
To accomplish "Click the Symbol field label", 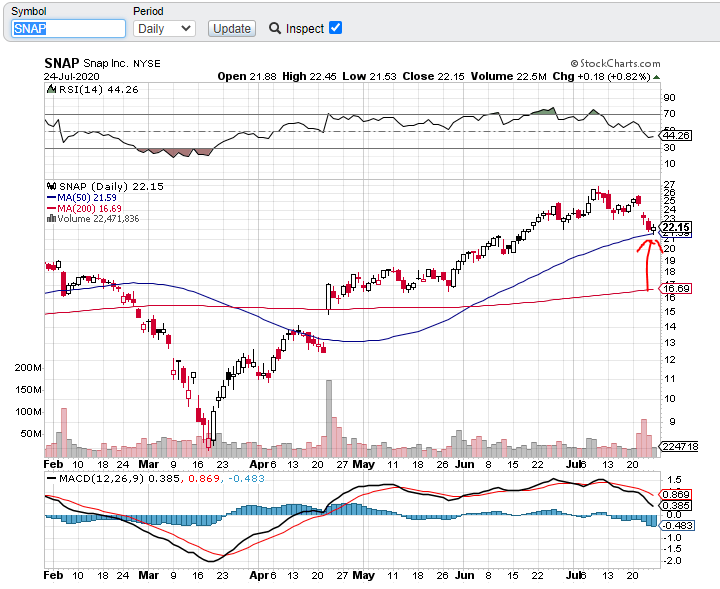I will click(x=28, y=11).
